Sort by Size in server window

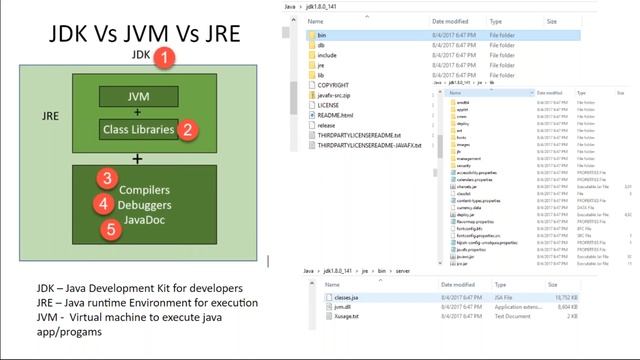[553, 285]
